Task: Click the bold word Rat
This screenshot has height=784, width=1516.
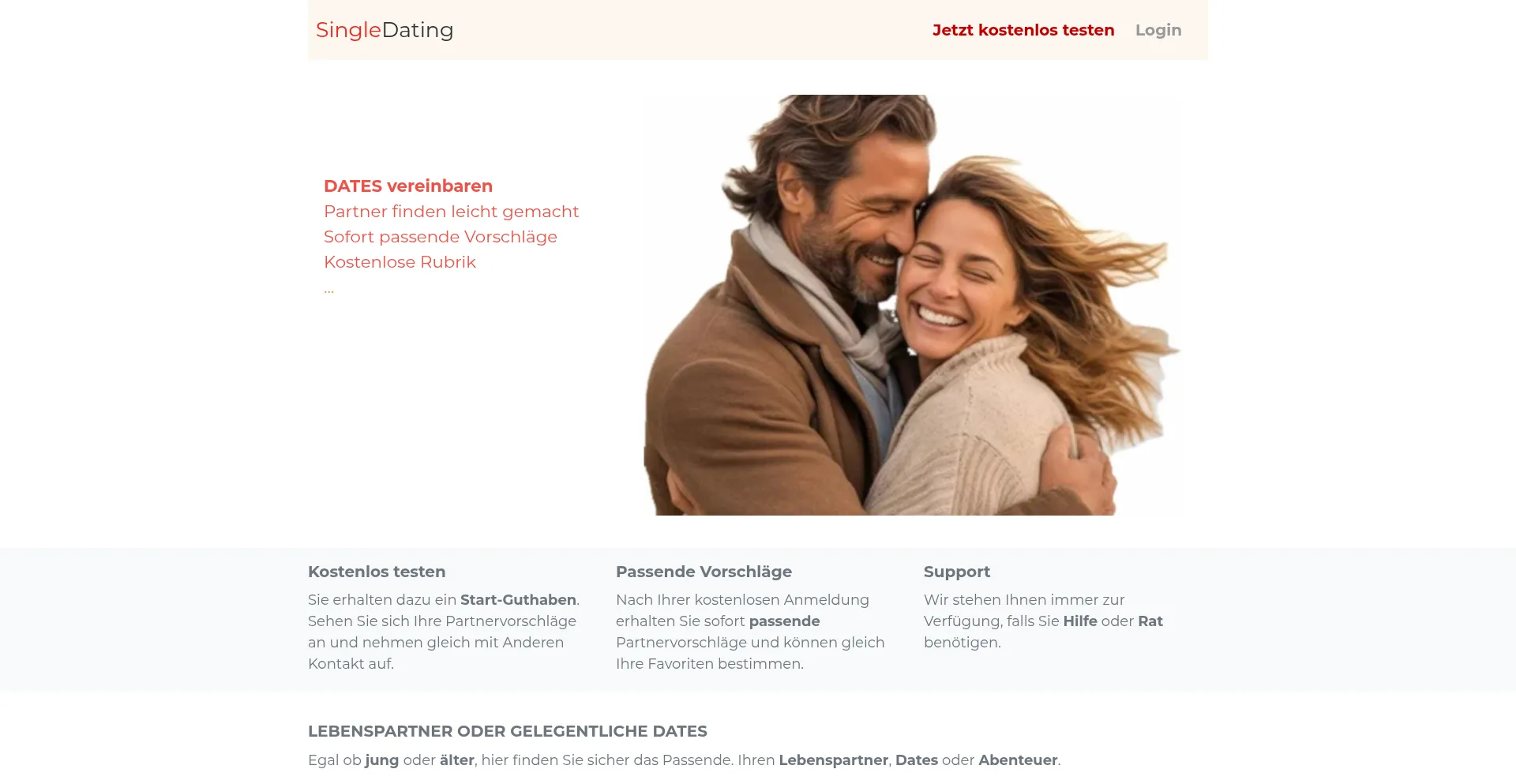Action: (1150, 621)
